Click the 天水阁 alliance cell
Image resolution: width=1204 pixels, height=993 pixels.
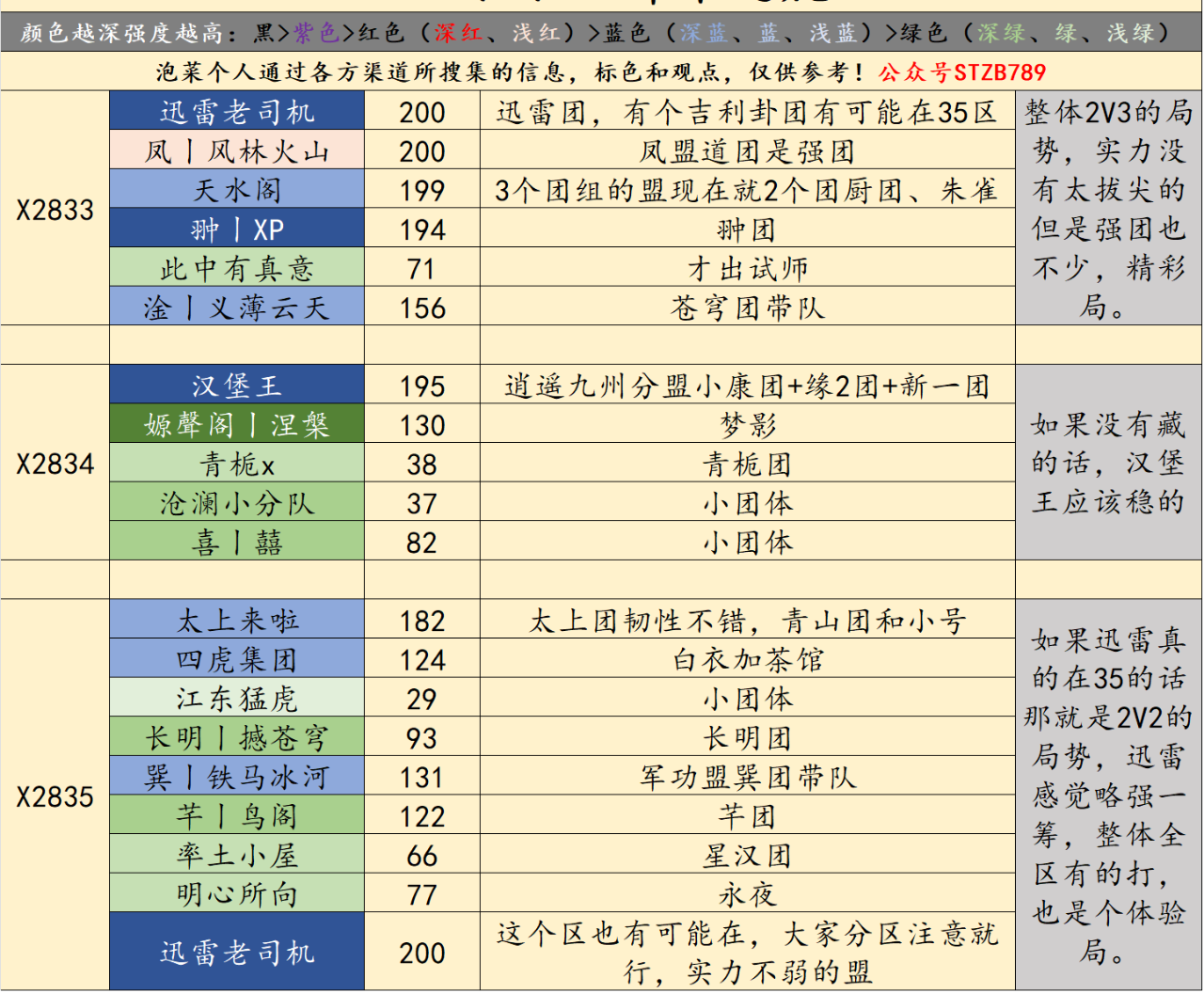pos(237,190)
